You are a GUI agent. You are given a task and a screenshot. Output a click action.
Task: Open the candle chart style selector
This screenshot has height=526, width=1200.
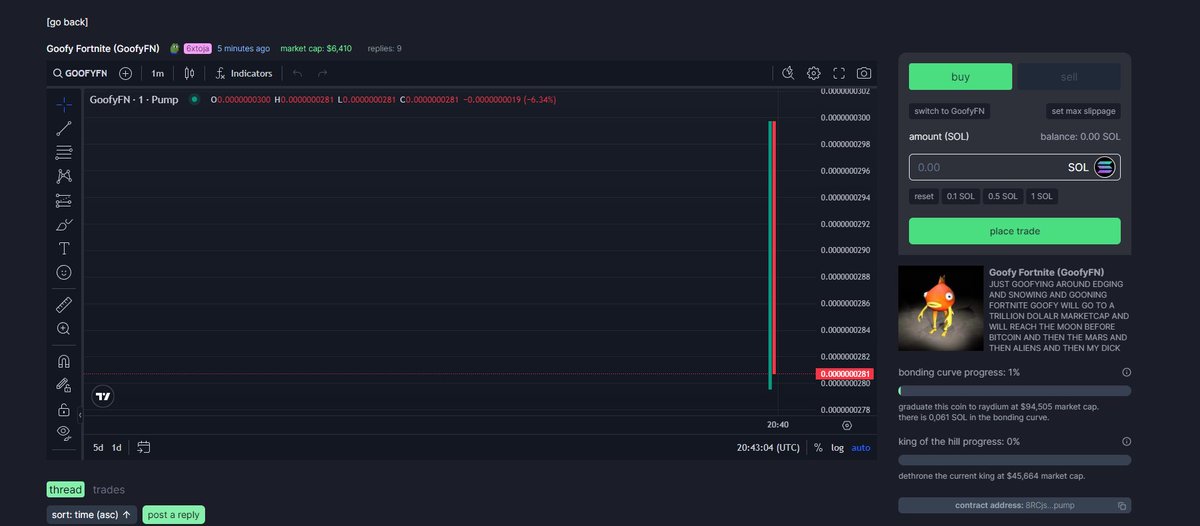pyautogui.click(x=188, y=73)
